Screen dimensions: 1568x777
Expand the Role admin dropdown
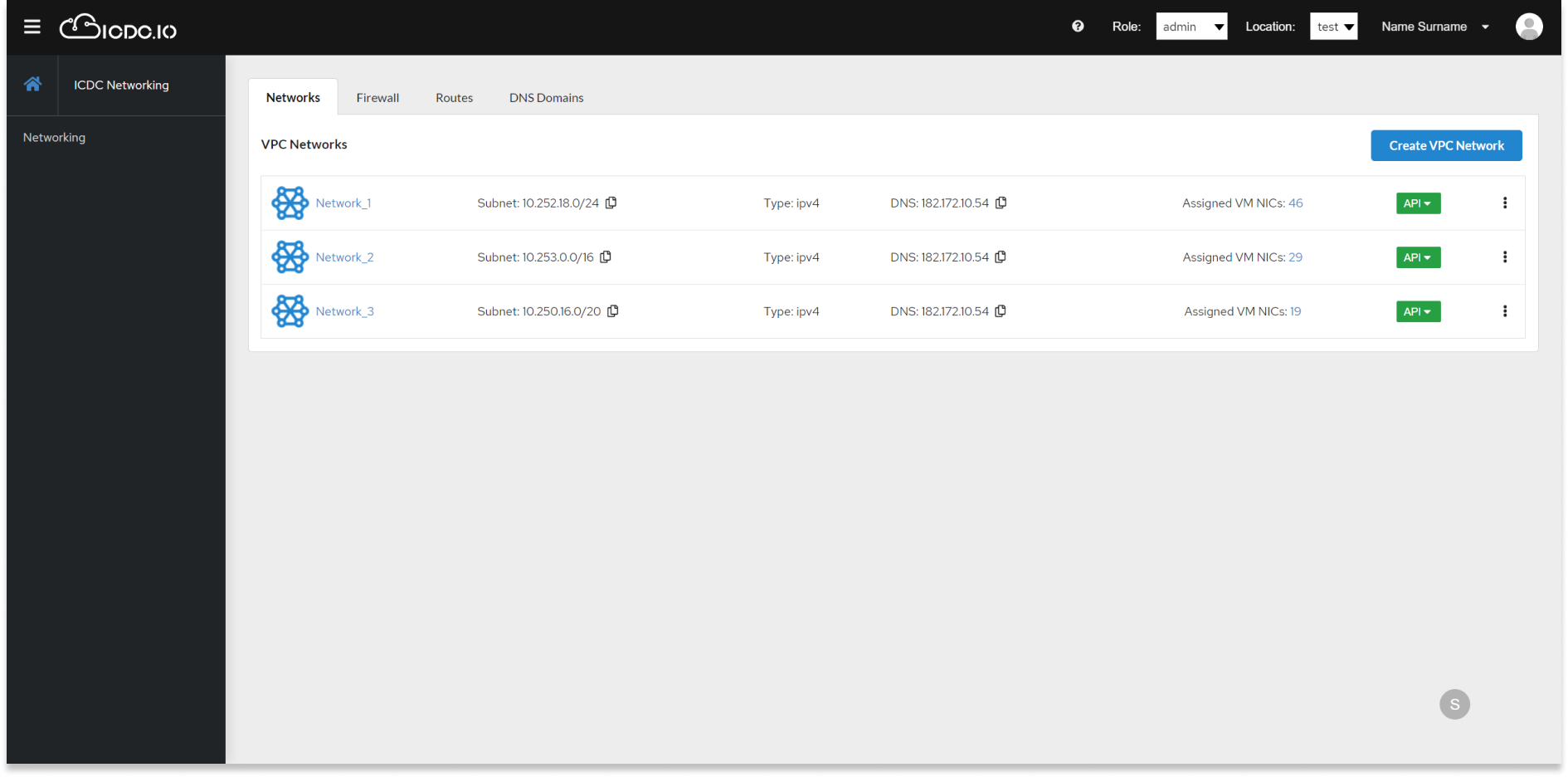click(1191, 27)
